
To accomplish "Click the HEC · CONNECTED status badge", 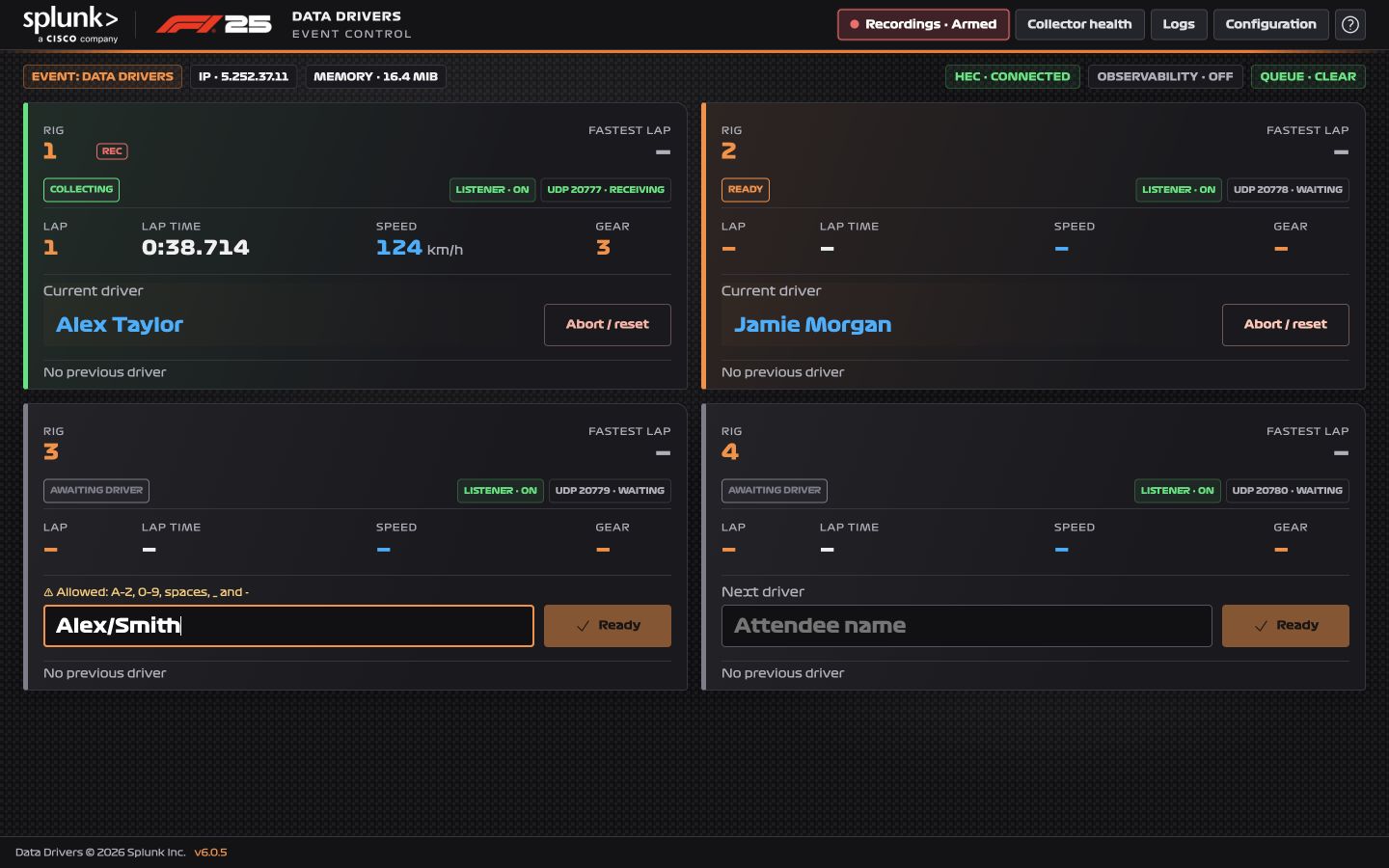I will tap(1013, 76).
